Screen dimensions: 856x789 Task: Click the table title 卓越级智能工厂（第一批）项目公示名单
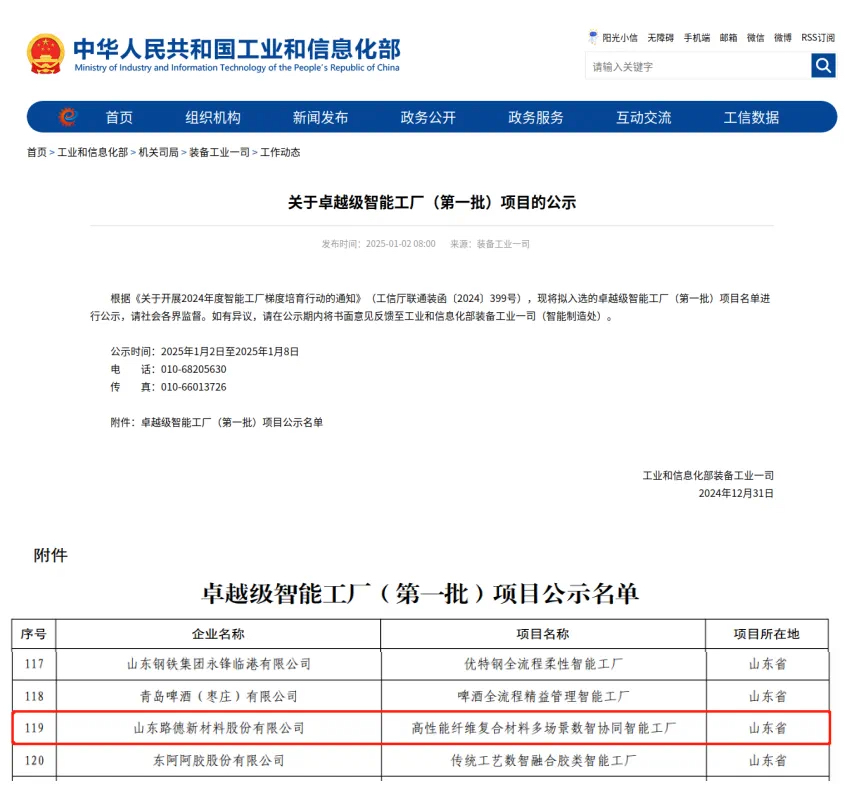[x=420, y=594]
